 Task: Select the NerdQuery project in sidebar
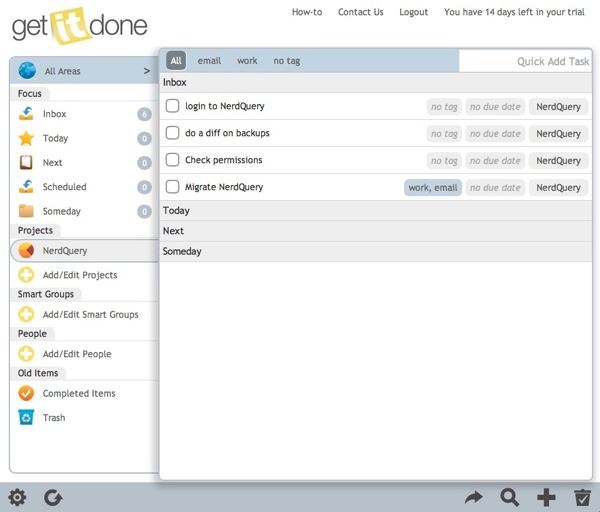tap(85, 251)
